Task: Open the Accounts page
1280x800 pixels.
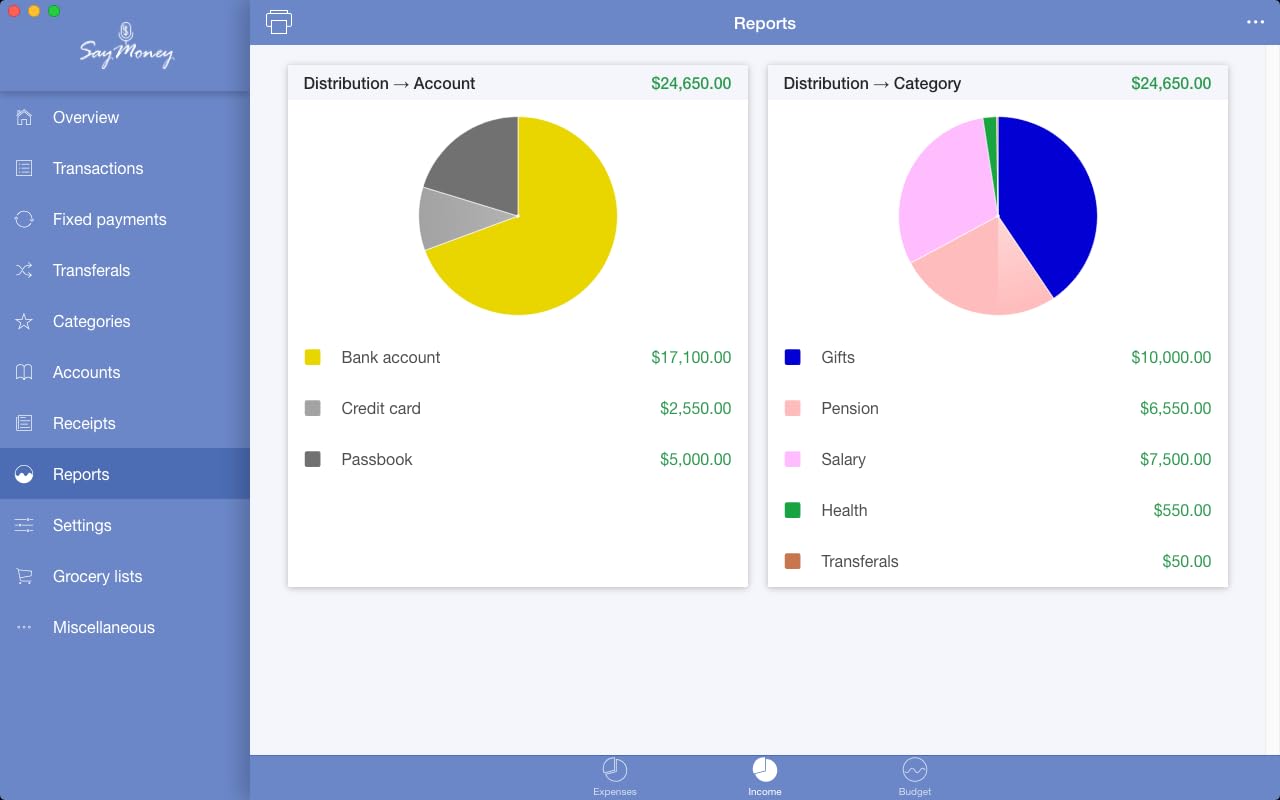Action: click(125, 372)
